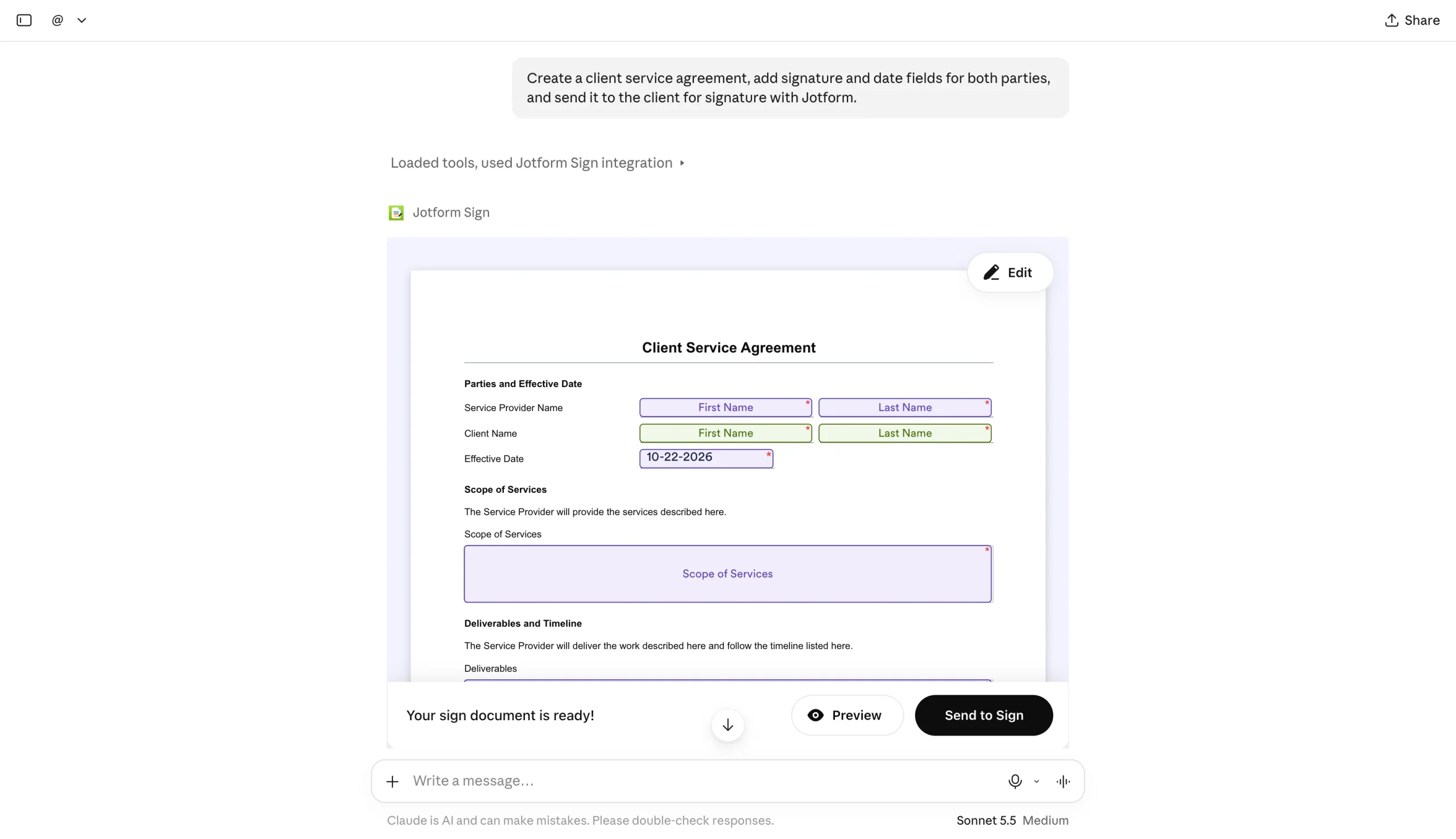Click the 'Effective Date' label
Screen dimensions: 1456x839
(x=494, y=459)
